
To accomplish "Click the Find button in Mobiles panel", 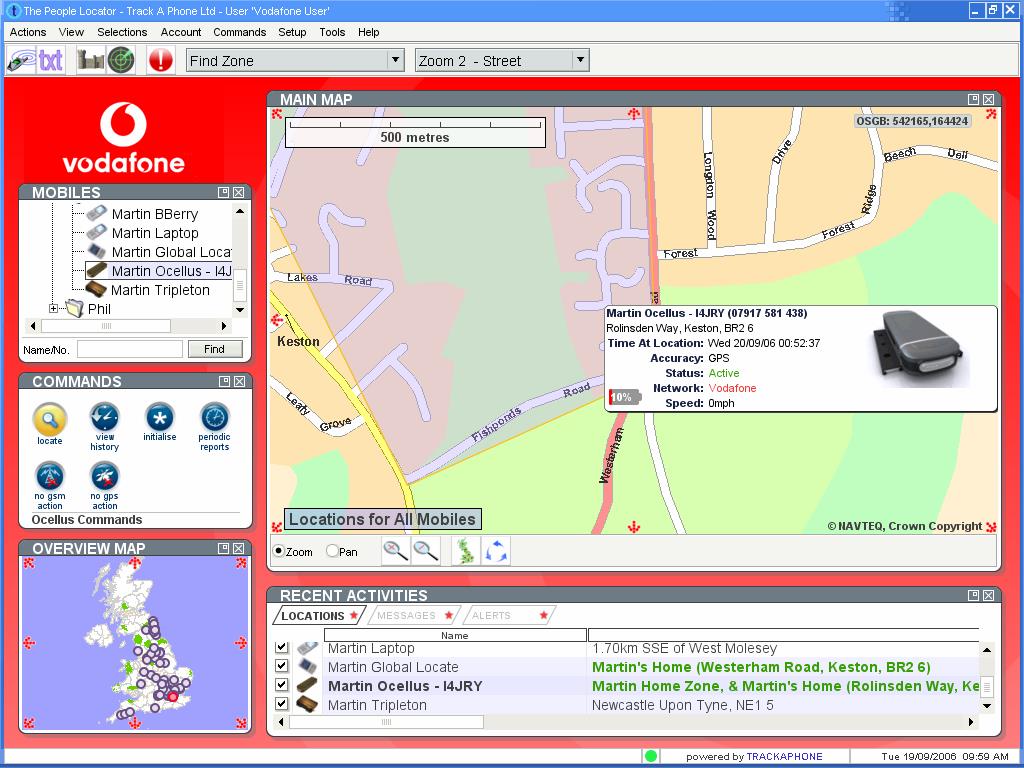I will tap(215, 349).
